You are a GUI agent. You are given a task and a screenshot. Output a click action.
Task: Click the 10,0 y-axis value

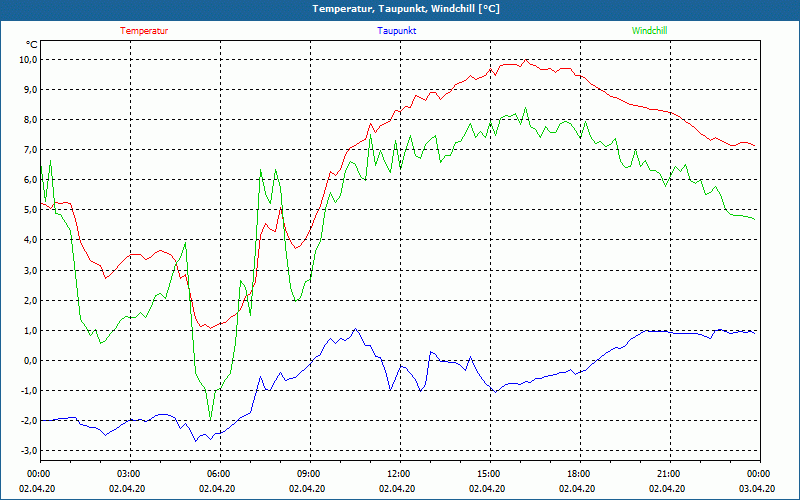(x=29, y=60)
